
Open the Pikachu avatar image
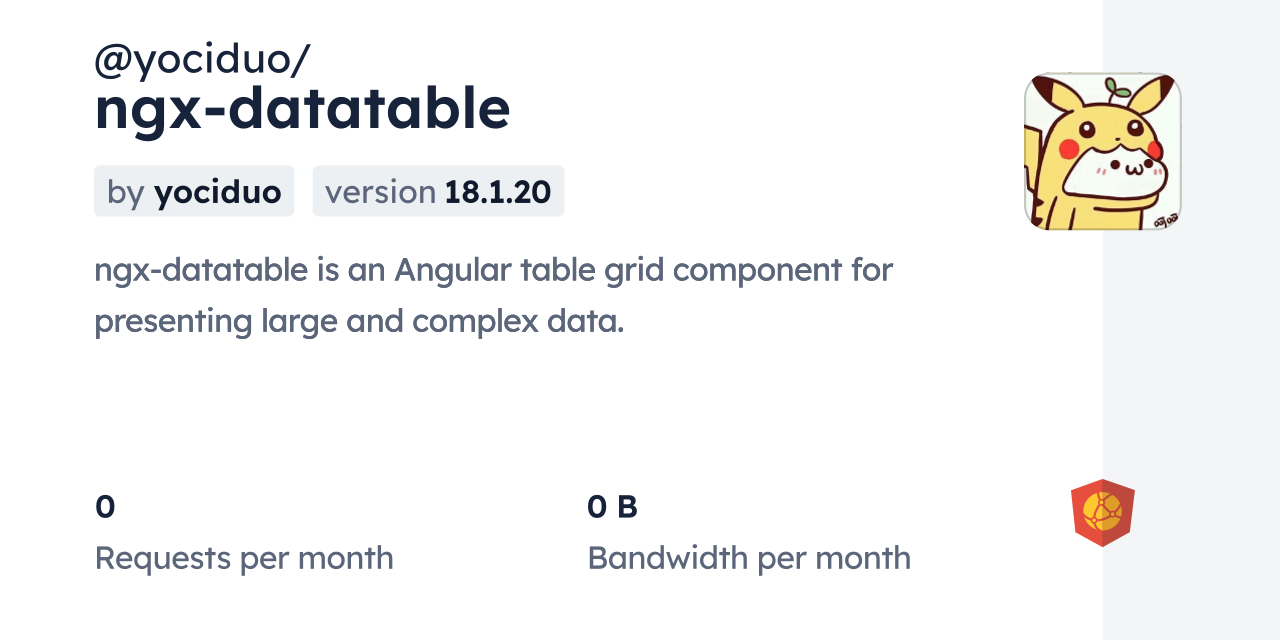point(1102,151)
